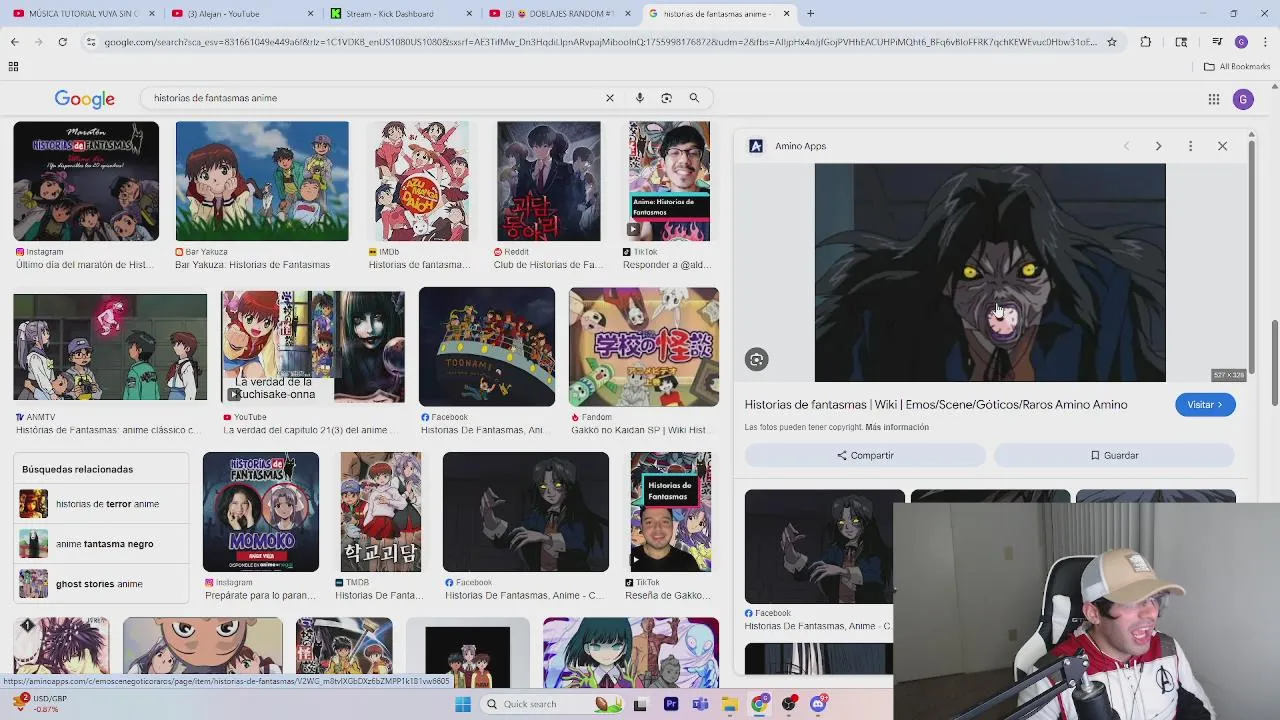Switch to 'DOBLAJES RANDOM' tab

pyautogui.click(x=558, y=14)
